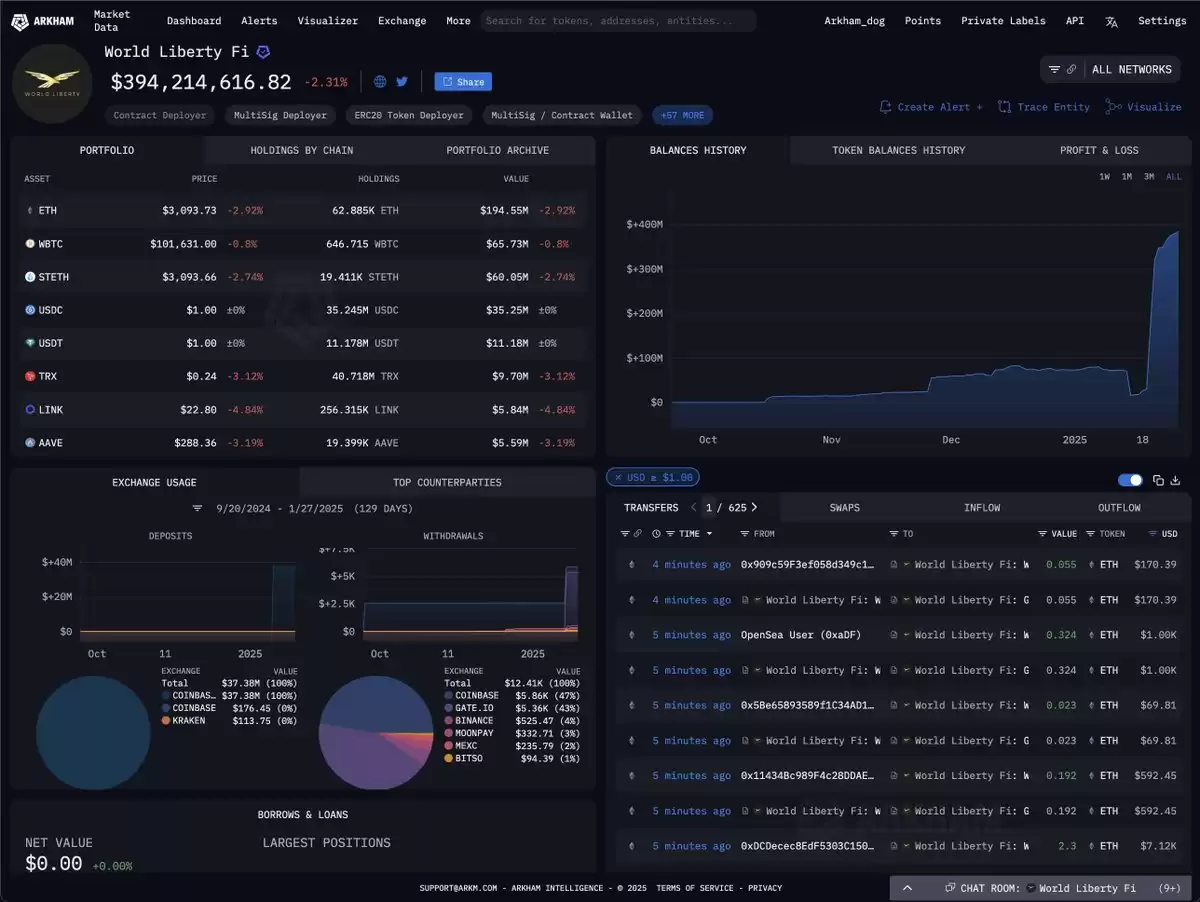Switch to Holdings By Chain tab

coord(301,150)
